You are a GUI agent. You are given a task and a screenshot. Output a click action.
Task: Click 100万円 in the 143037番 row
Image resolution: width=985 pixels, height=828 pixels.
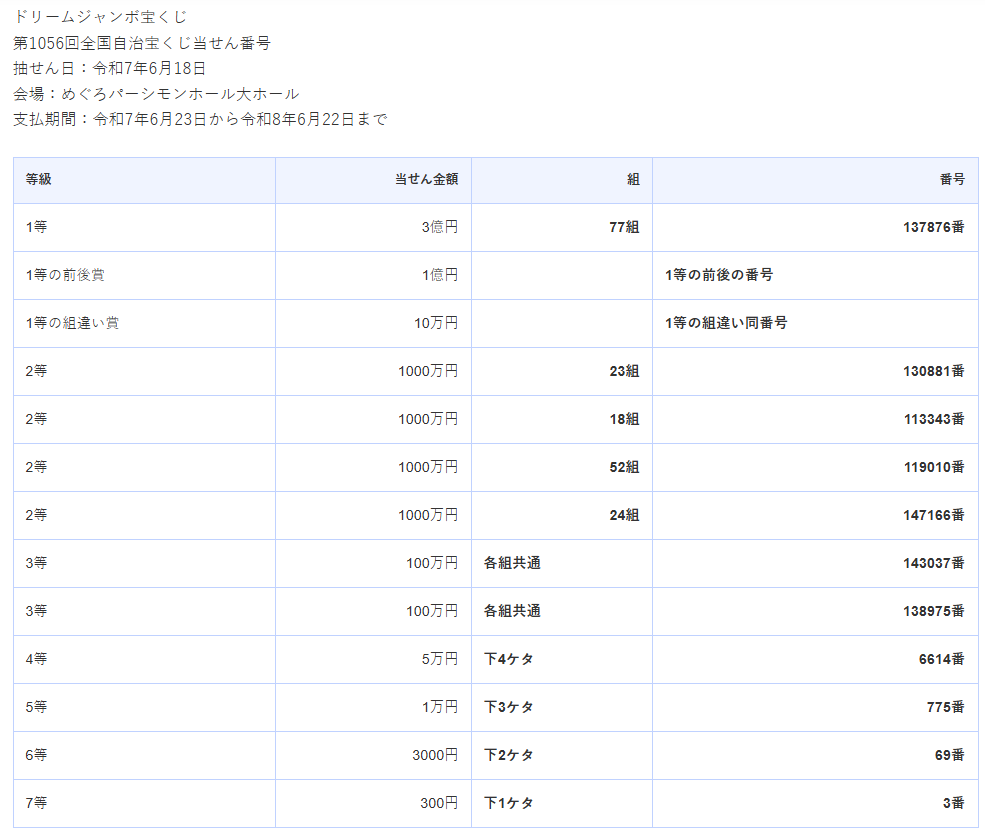[x=432, y=563]
